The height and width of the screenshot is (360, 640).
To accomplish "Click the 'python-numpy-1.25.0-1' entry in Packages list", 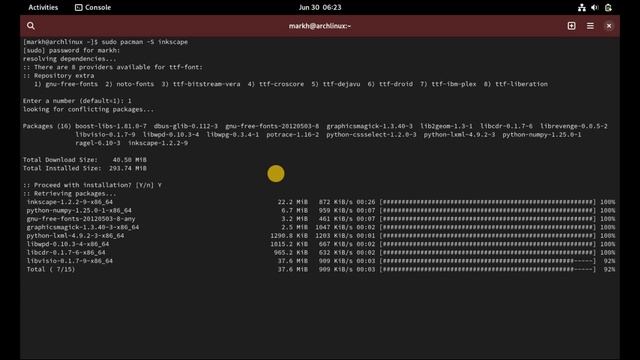I will click(542, 134).
